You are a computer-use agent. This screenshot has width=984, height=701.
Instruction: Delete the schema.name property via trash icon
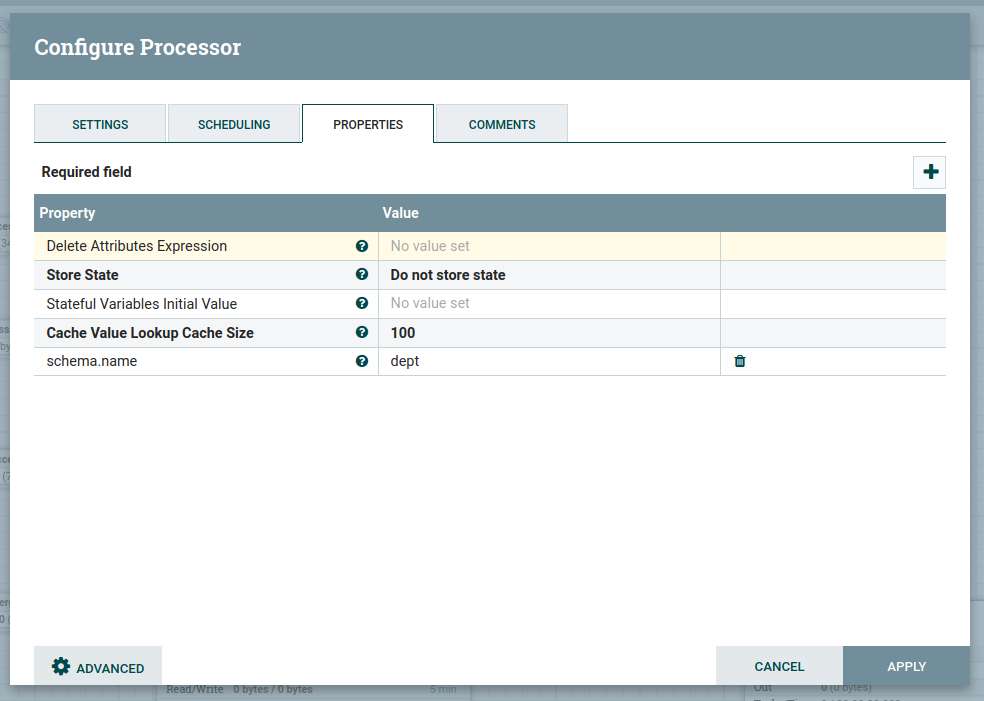(740, 361)
